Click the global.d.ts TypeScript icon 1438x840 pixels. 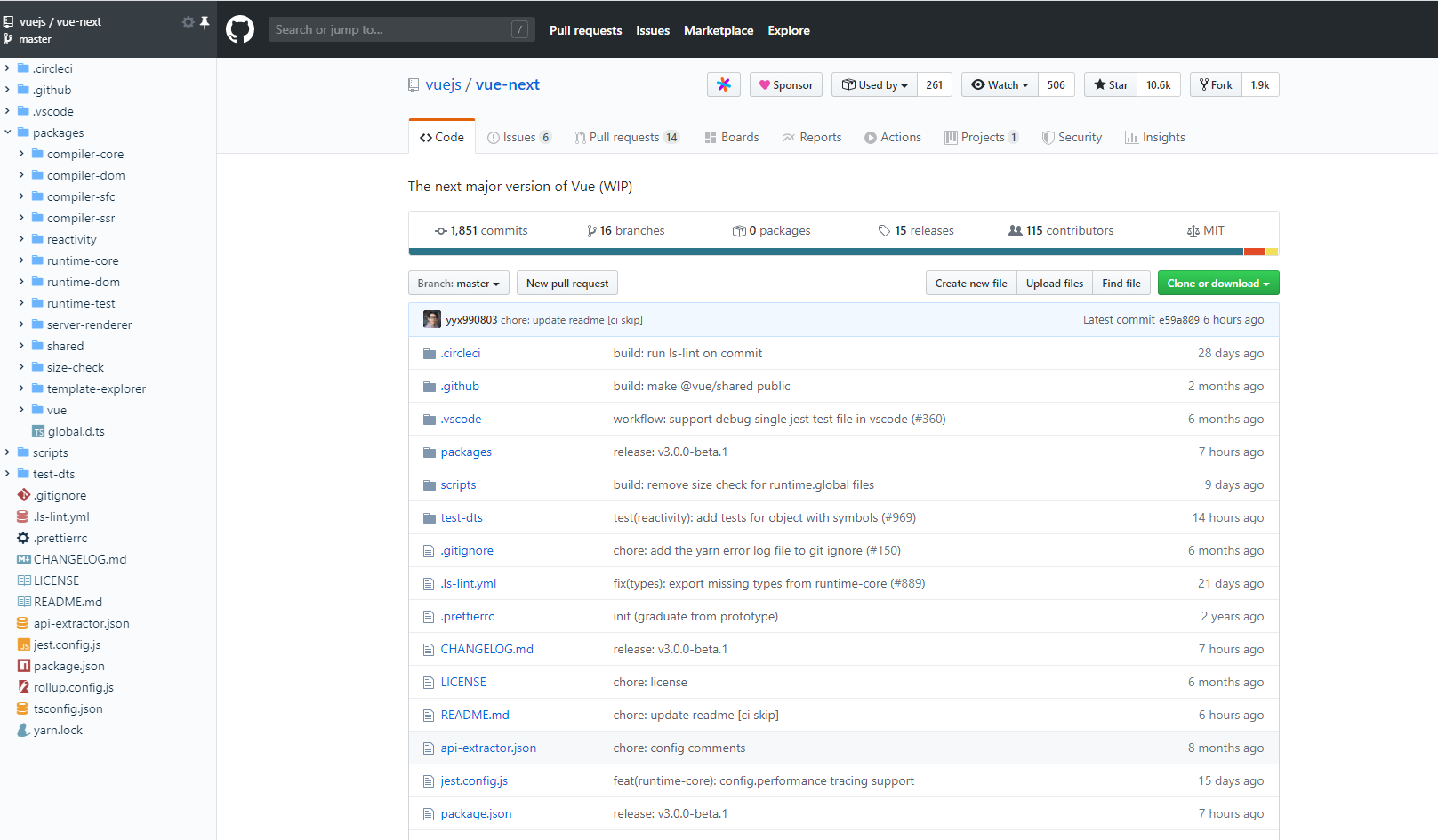pos(38,431)
